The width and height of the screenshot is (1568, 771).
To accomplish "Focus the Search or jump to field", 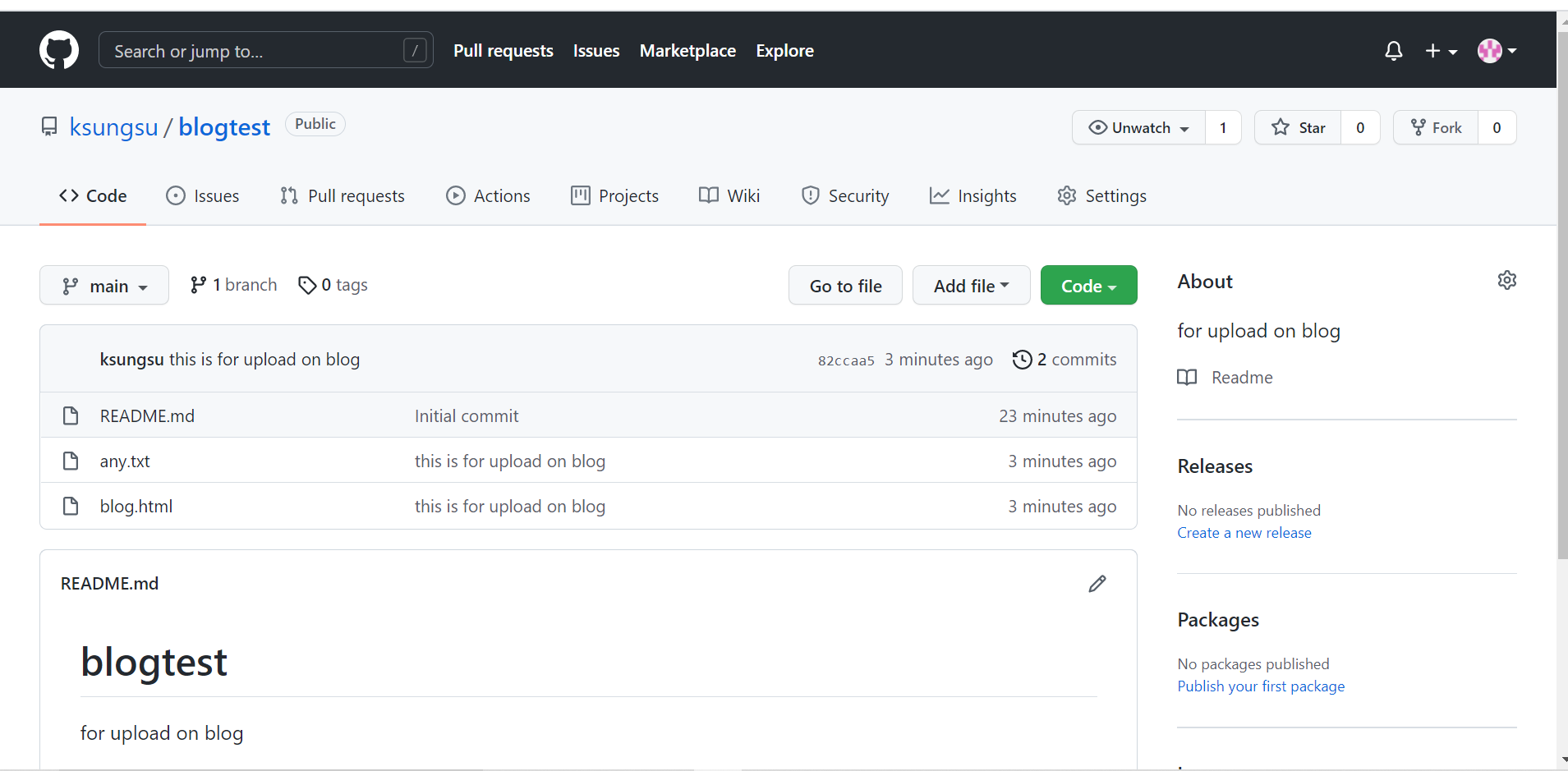I will coord(265,50).
